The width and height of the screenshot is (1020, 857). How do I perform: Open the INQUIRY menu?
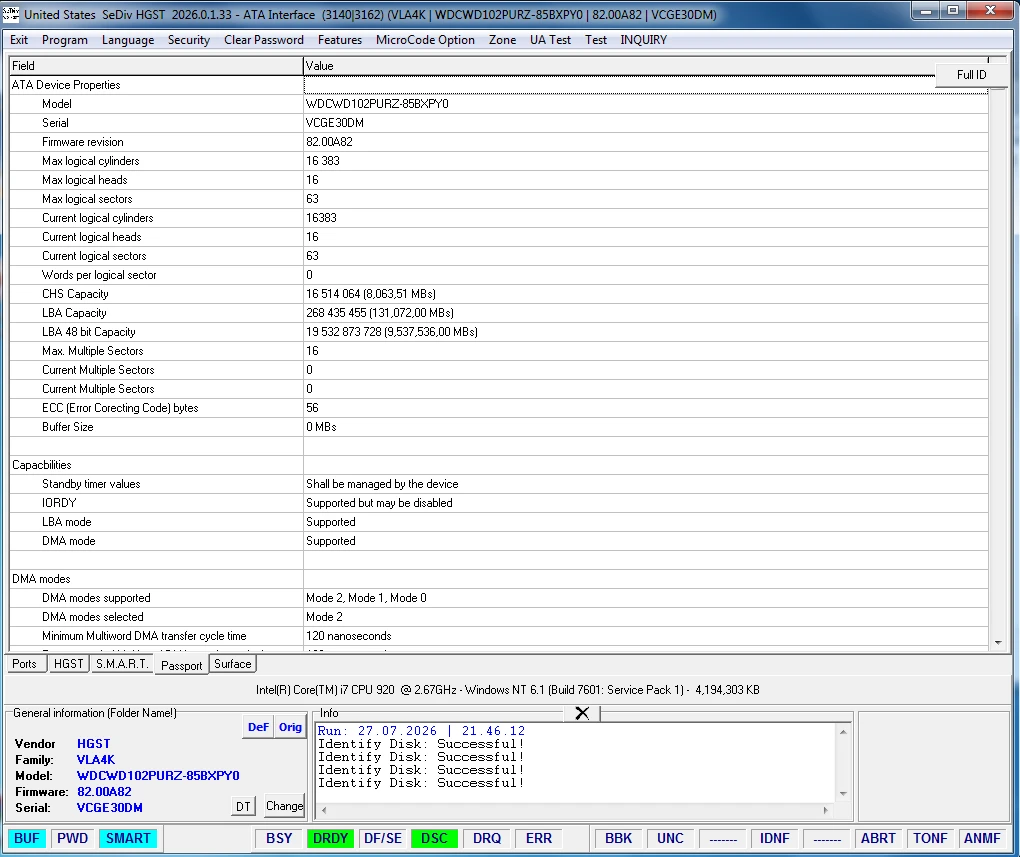pyautogui.click(x=643, y=40)
